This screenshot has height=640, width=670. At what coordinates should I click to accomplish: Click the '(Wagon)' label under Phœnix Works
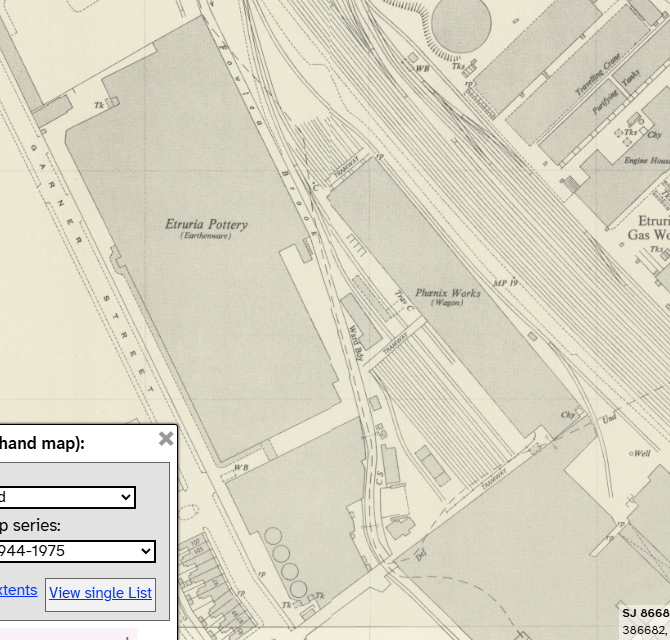point(447,303)
